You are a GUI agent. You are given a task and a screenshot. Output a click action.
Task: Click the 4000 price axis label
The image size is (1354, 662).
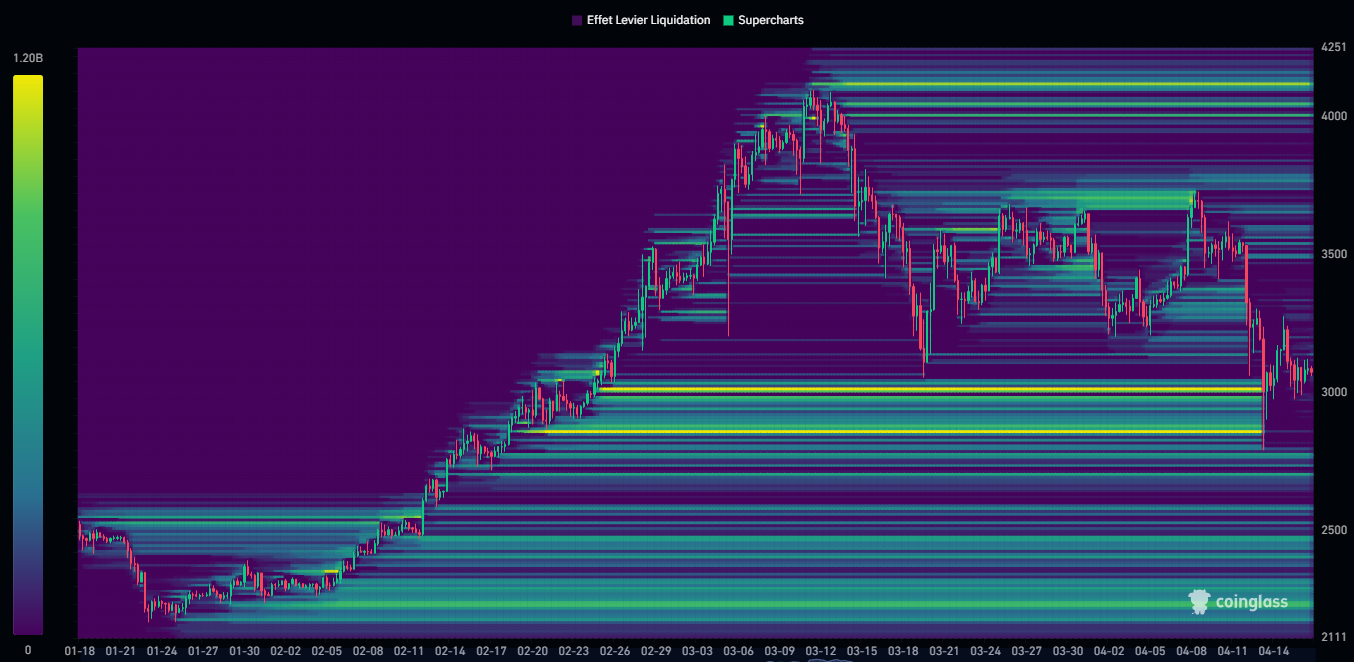pos(1333,116)
